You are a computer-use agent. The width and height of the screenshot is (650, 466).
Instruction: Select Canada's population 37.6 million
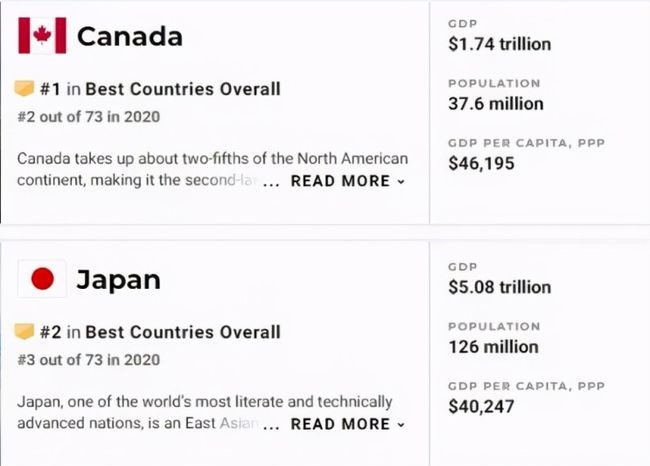[496, 104]
